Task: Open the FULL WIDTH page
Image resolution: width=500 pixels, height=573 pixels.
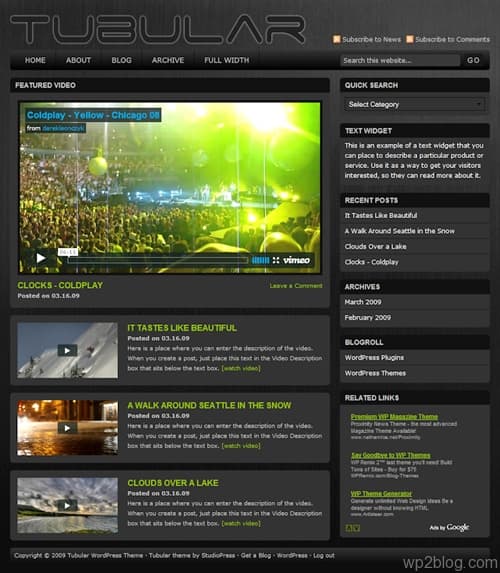Action: pyautogui.click(x=227, y=60)
